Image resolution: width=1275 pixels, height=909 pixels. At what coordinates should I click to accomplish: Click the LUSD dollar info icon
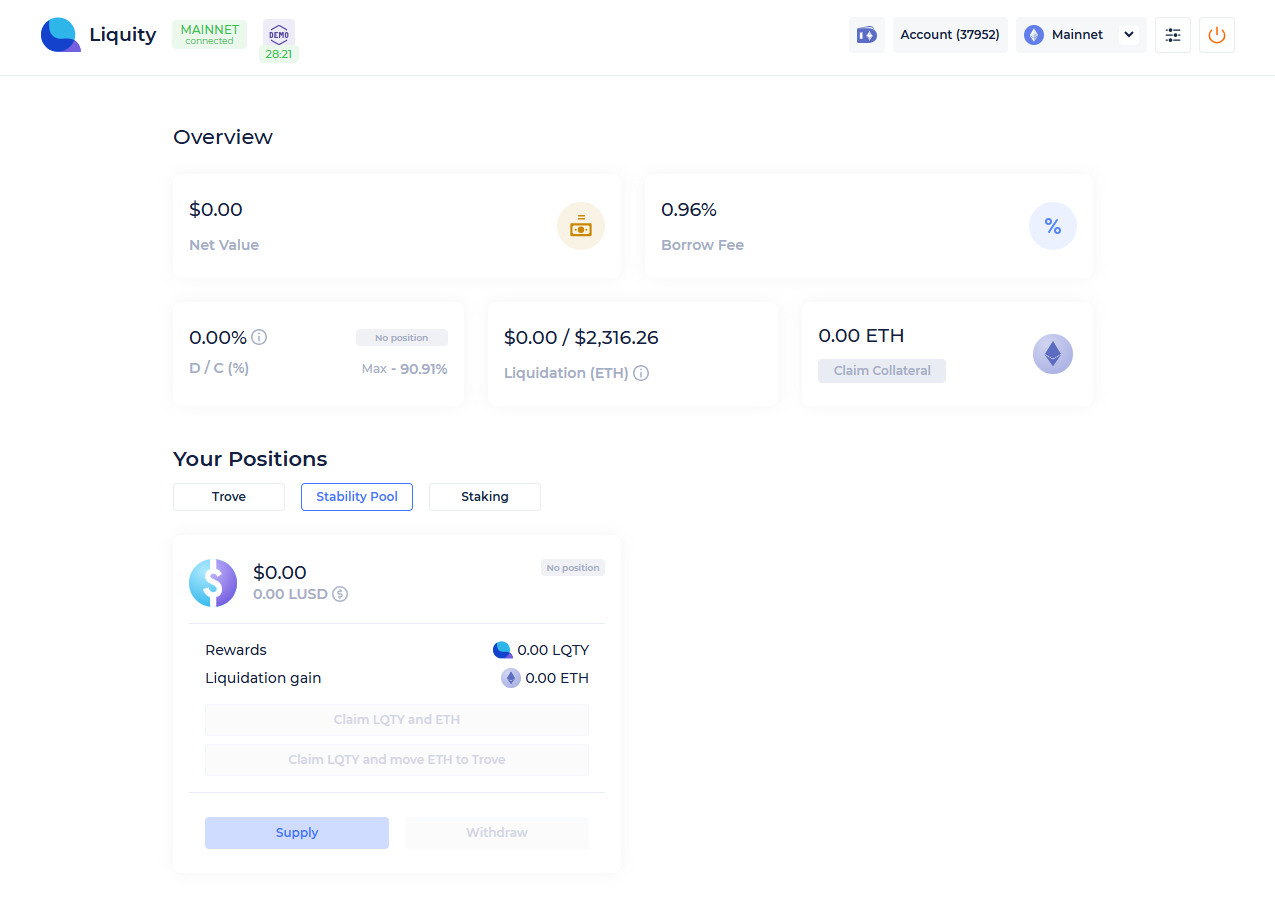(x=340, y=594)
